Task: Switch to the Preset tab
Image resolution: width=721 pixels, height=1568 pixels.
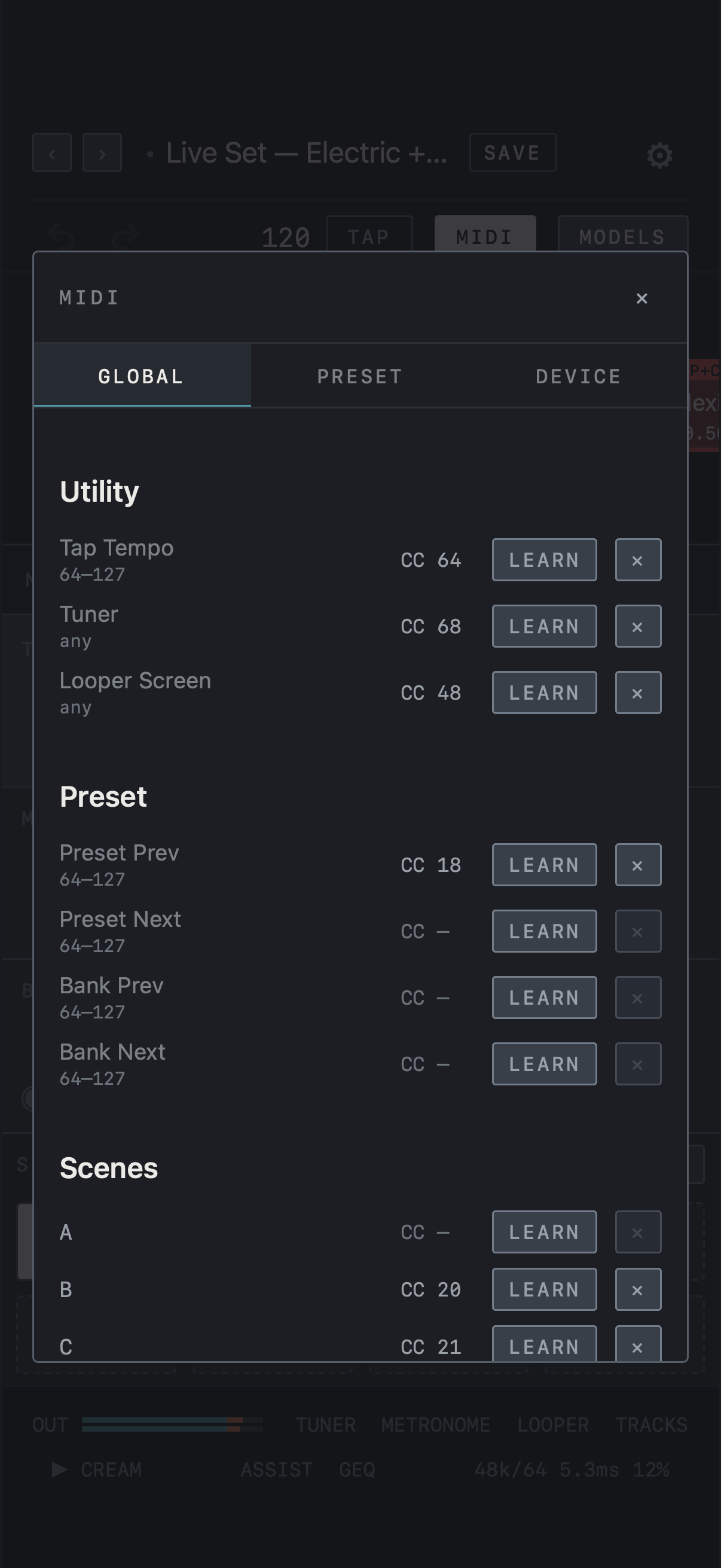Action: coord(359,376)
